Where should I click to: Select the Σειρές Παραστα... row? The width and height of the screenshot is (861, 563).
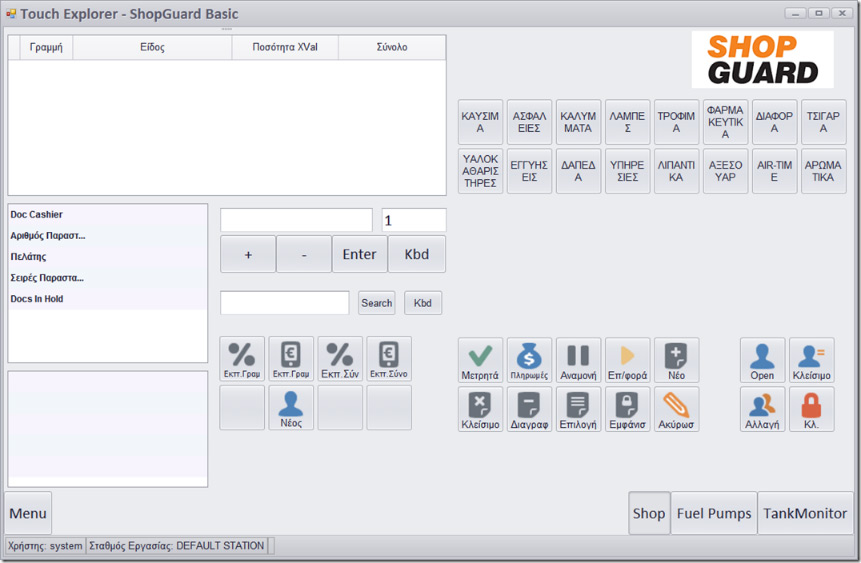[x=108, y=278]
